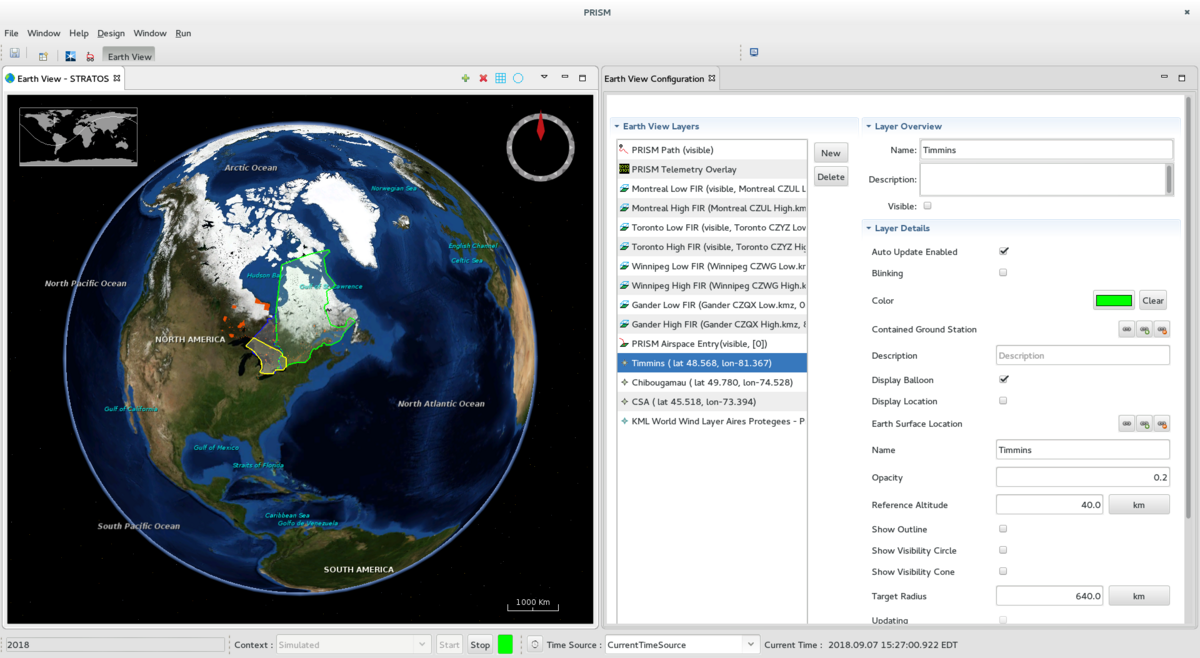The width and height of the screenshot is (1200, 658).
Task: Click the Save icon in the main toolbar
Action: point(14,52)
